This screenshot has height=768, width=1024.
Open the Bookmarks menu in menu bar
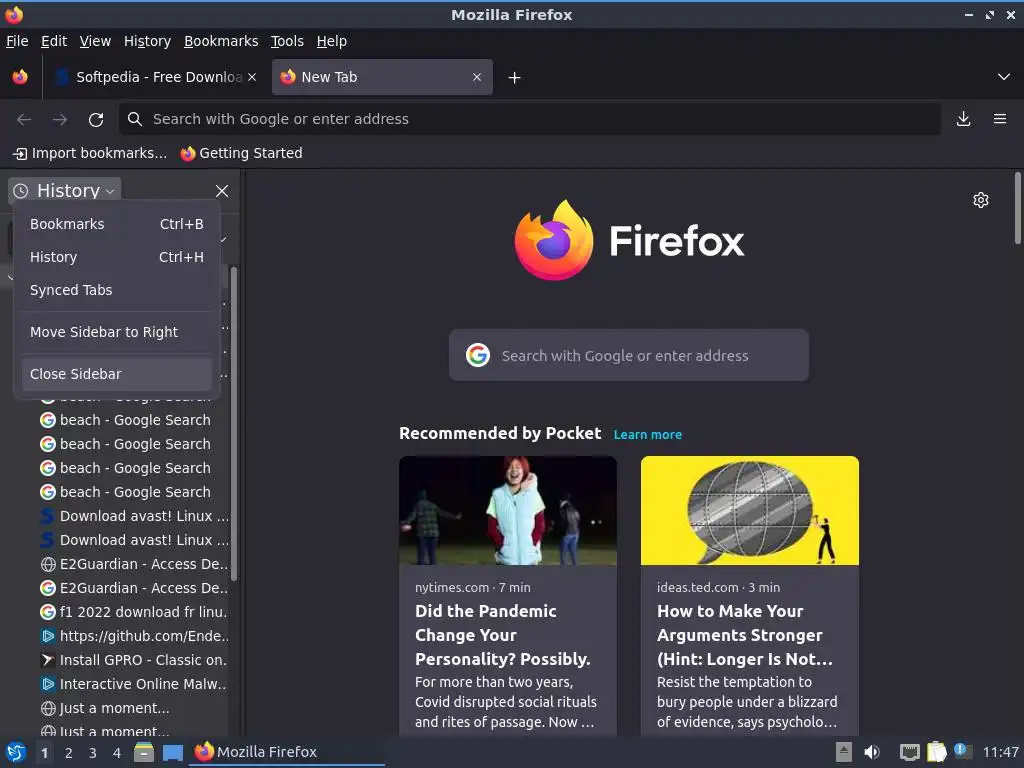[221, 41]
